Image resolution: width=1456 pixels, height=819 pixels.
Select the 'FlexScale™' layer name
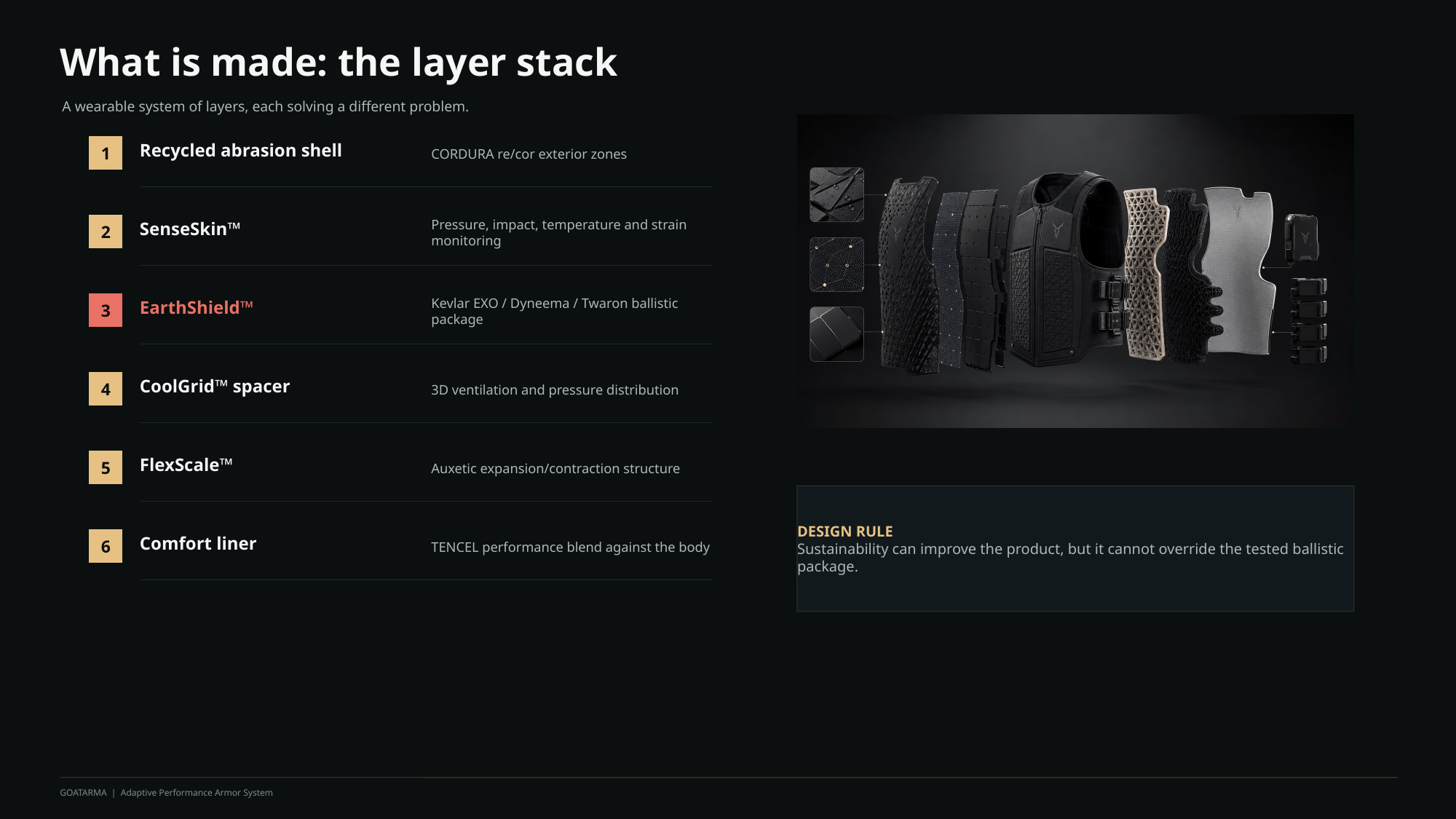coord(186,465)
